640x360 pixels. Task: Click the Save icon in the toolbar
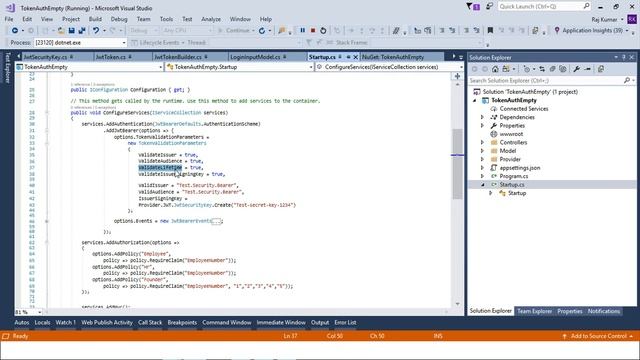pyautogui.click(x=71, y=31)
